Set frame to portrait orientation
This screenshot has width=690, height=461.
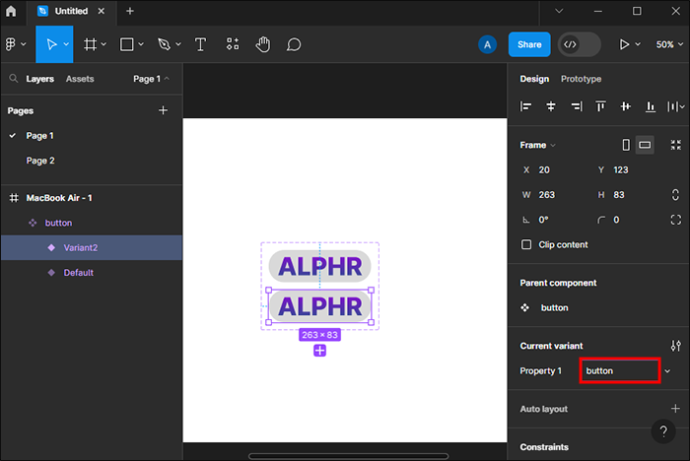[x=626, y=145]
